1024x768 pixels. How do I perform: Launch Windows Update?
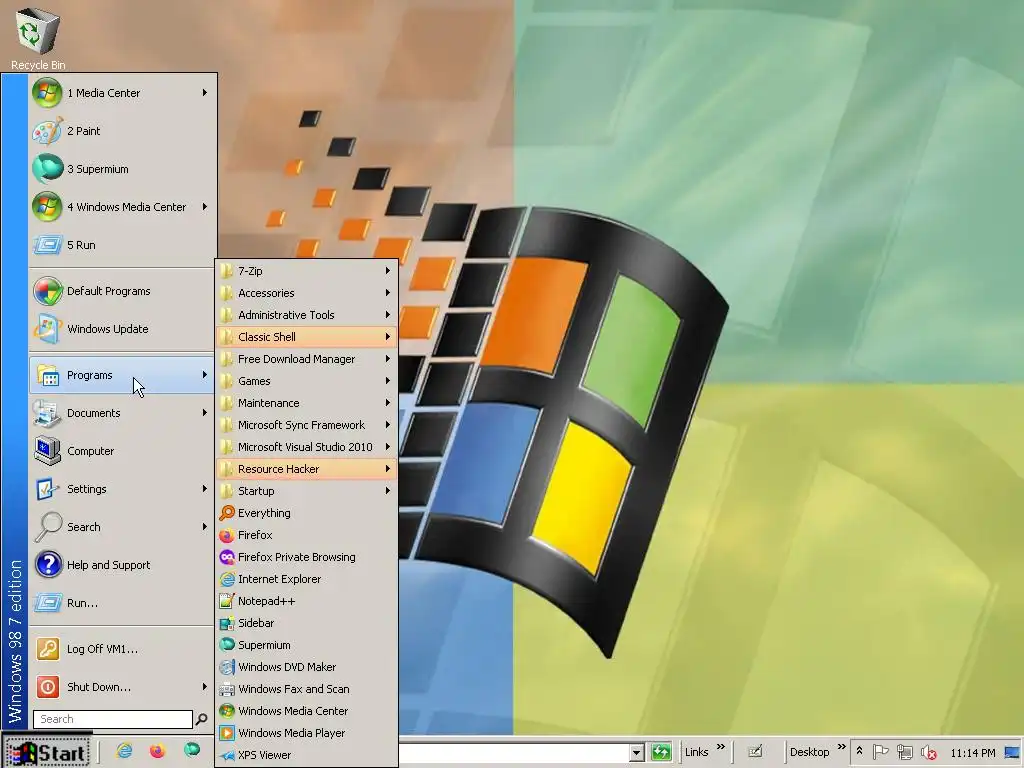pyautogui.click(x=122, y=328)
